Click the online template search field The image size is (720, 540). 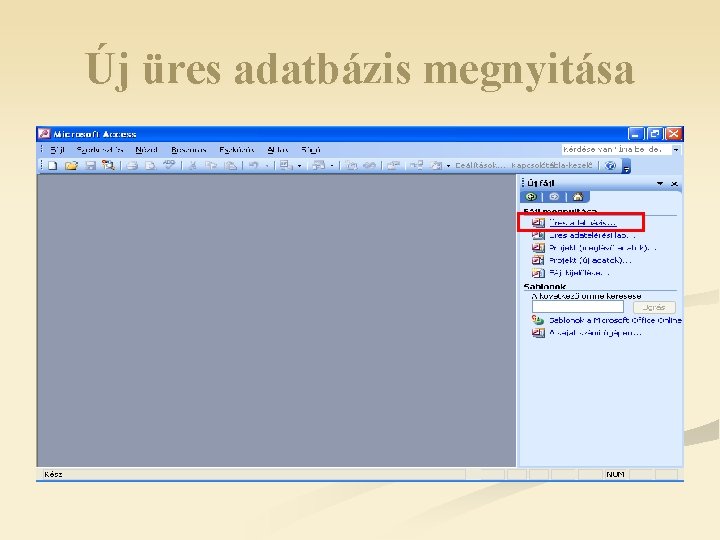click(x=578, y=307)
